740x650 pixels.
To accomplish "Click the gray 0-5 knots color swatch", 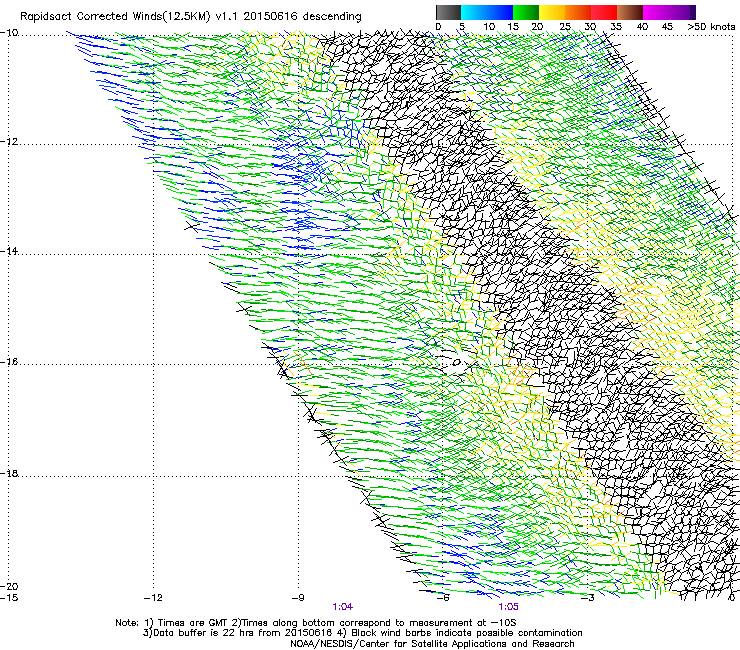I will tap(448, 12).
